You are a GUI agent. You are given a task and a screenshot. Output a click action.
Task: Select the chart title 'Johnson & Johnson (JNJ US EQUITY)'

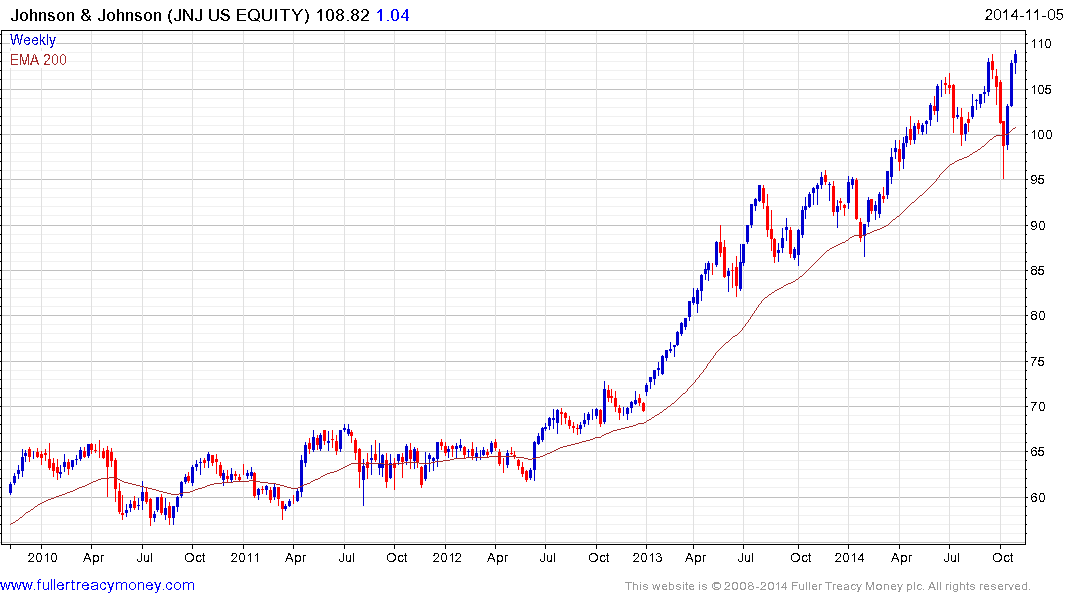pos(160,15)
